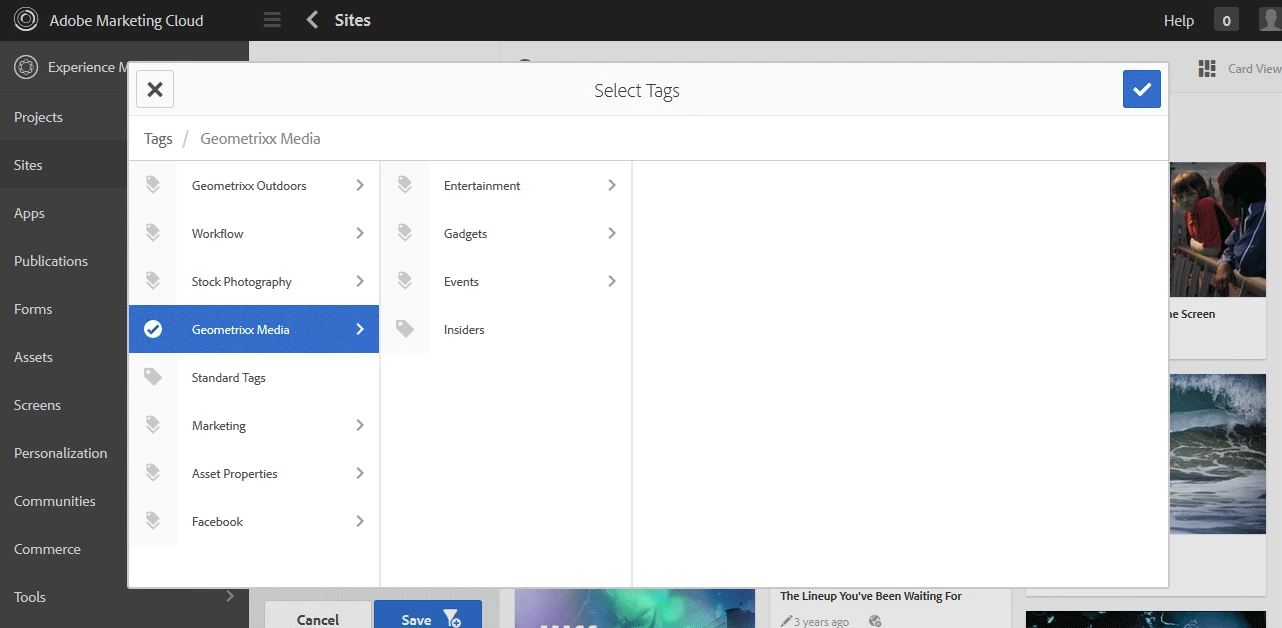Open Publications in the side navigation
Viewport: 1282px width, 628px height.
(x=51, y=261)
